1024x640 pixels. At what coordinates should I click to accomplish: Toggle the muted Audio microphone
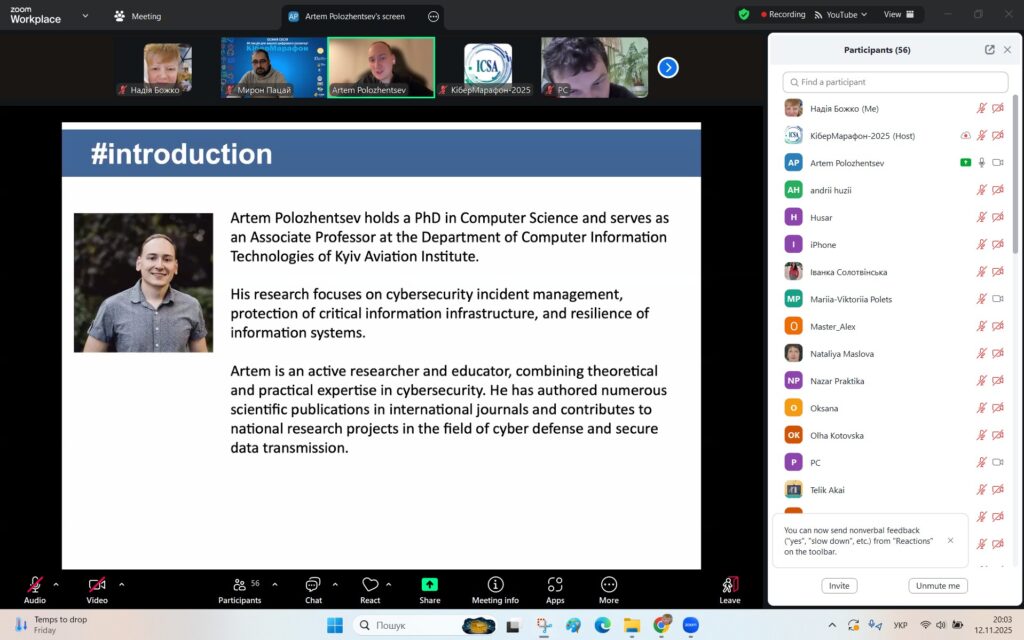35,585
